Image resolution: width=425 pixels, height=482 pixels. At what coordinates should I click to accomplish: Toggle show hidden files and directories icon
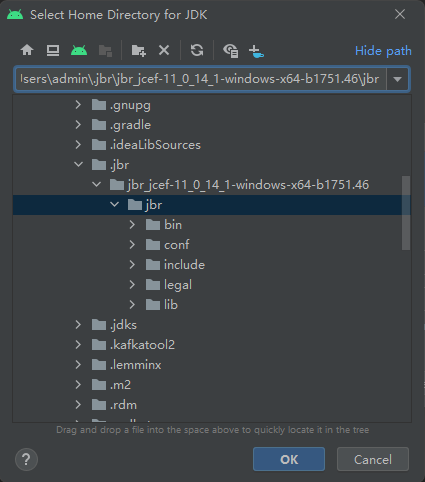pos(230,51)
